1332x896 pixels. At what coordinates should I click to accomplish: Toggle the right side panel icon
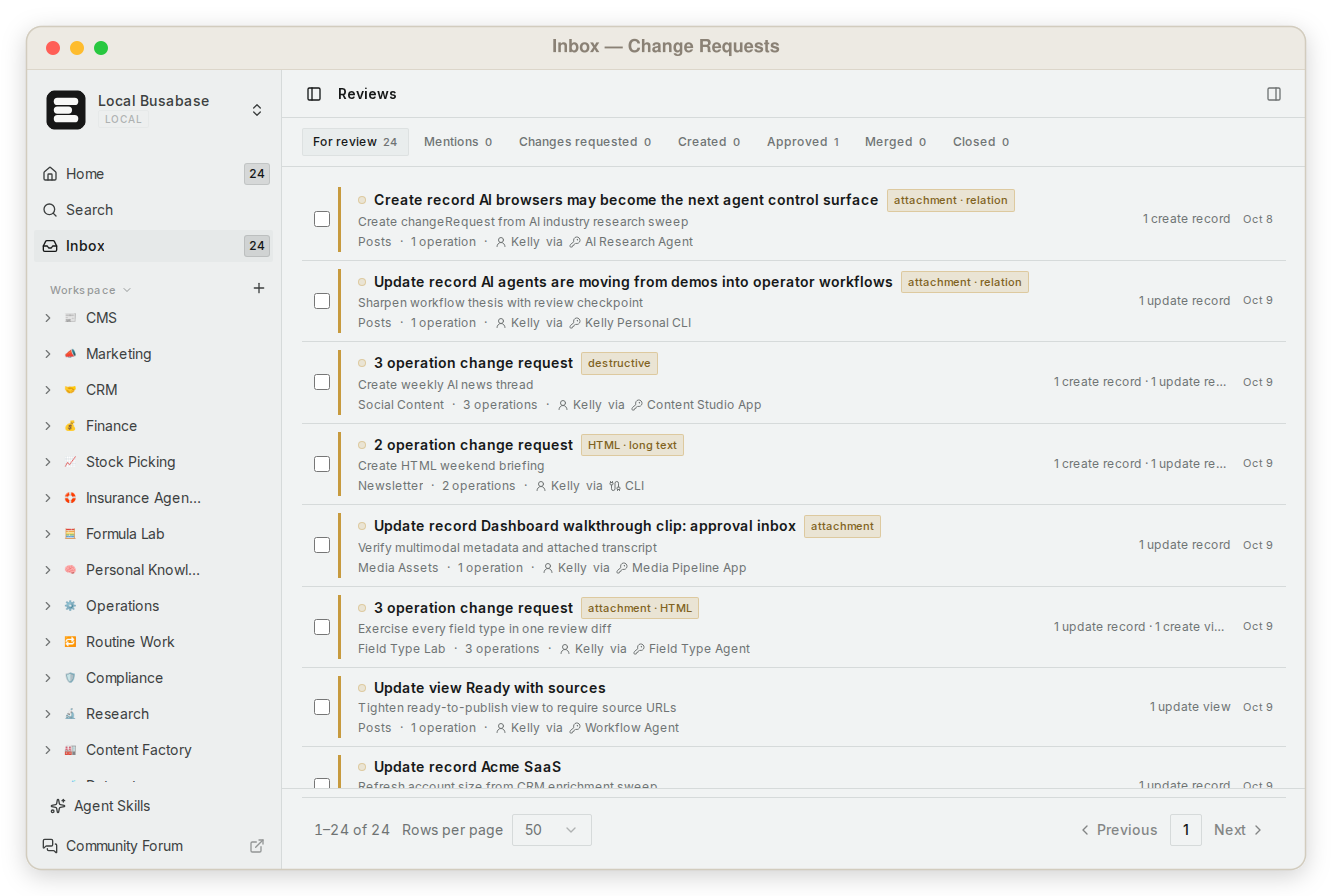[x=1274, y=94]
